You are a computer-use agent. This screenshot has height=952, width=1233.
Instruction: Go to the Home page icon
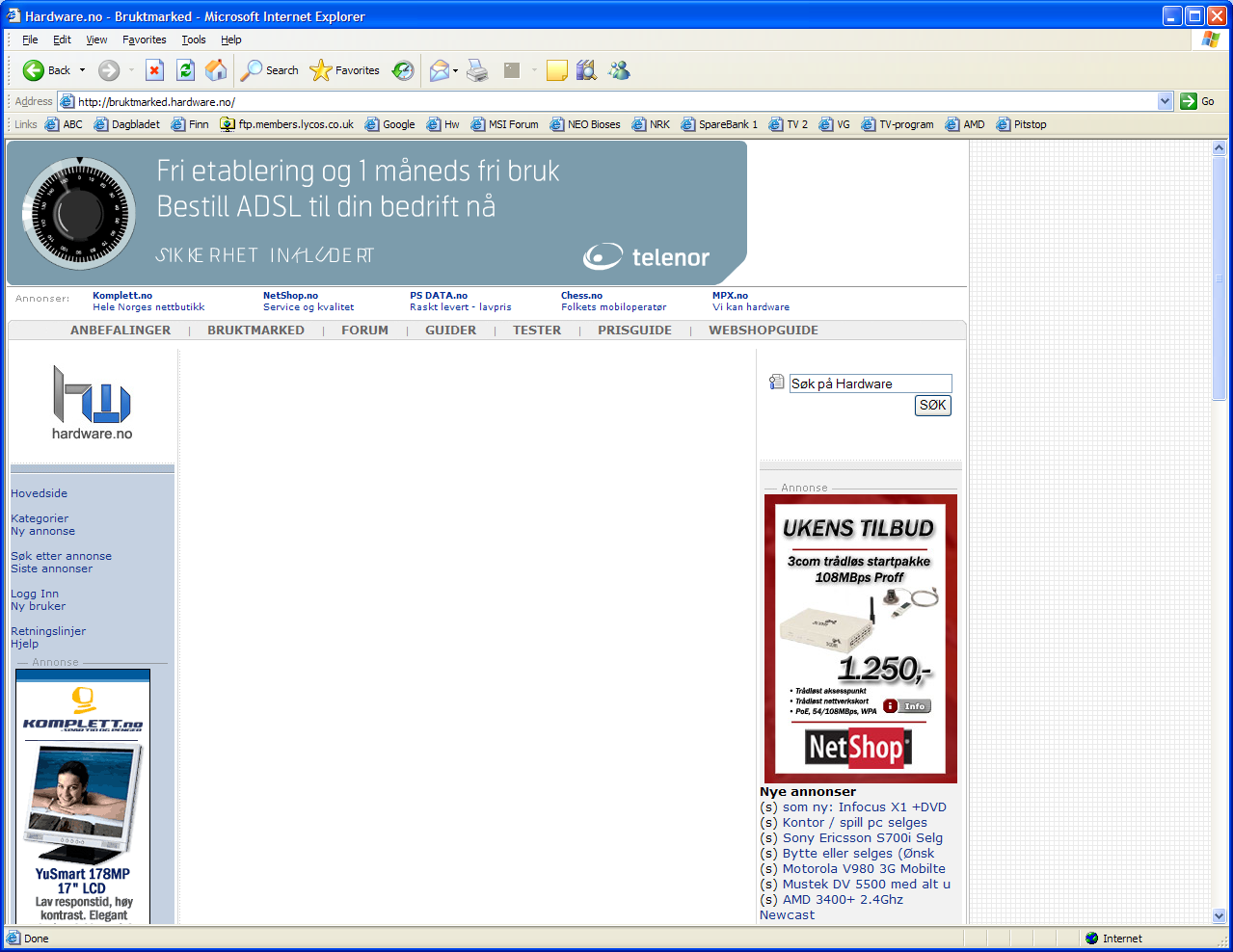coord(217,70)
